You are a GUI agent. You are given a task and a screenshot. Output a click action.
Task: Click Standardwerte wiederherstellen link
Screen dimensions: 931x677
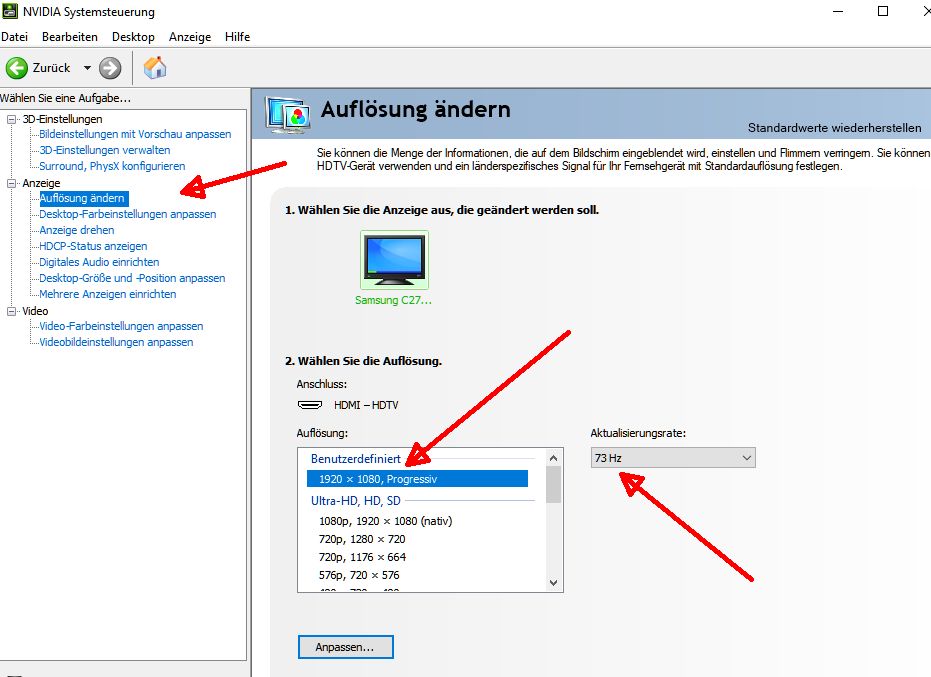pyautogui.click(x=834, y=128)
